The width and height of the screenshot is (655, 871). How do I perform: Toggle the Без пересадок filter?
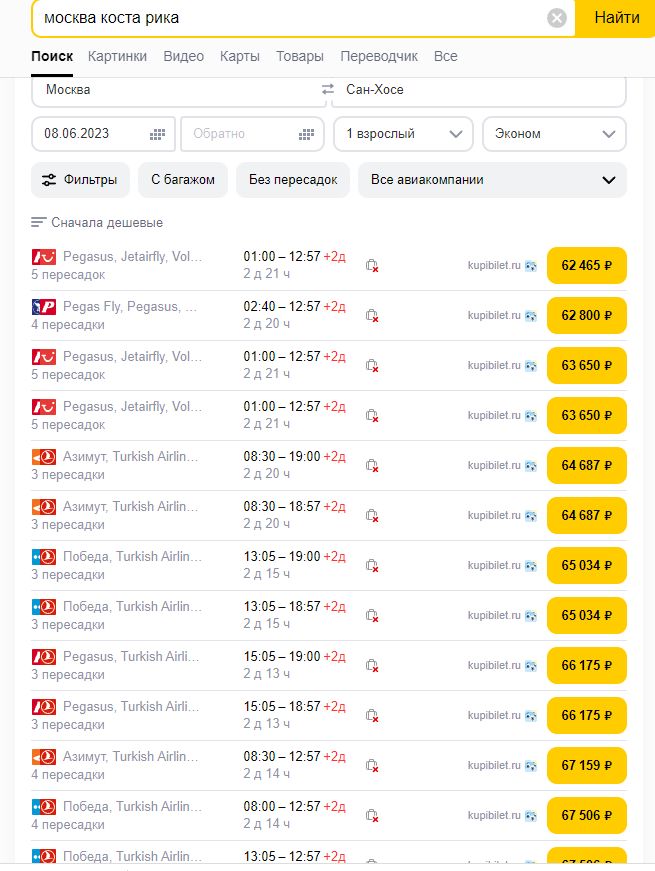(x=293, y=180)
